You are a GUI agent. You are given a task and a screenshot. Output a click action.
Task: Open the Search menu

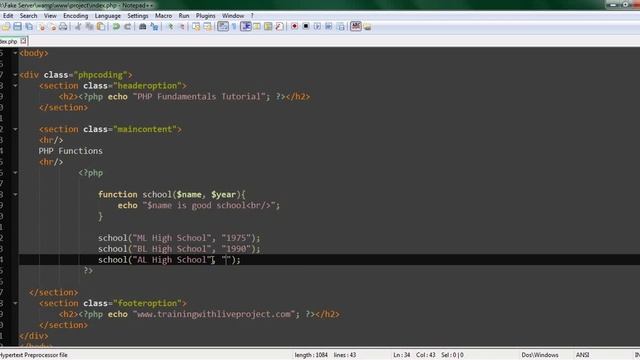coord(29,16)
